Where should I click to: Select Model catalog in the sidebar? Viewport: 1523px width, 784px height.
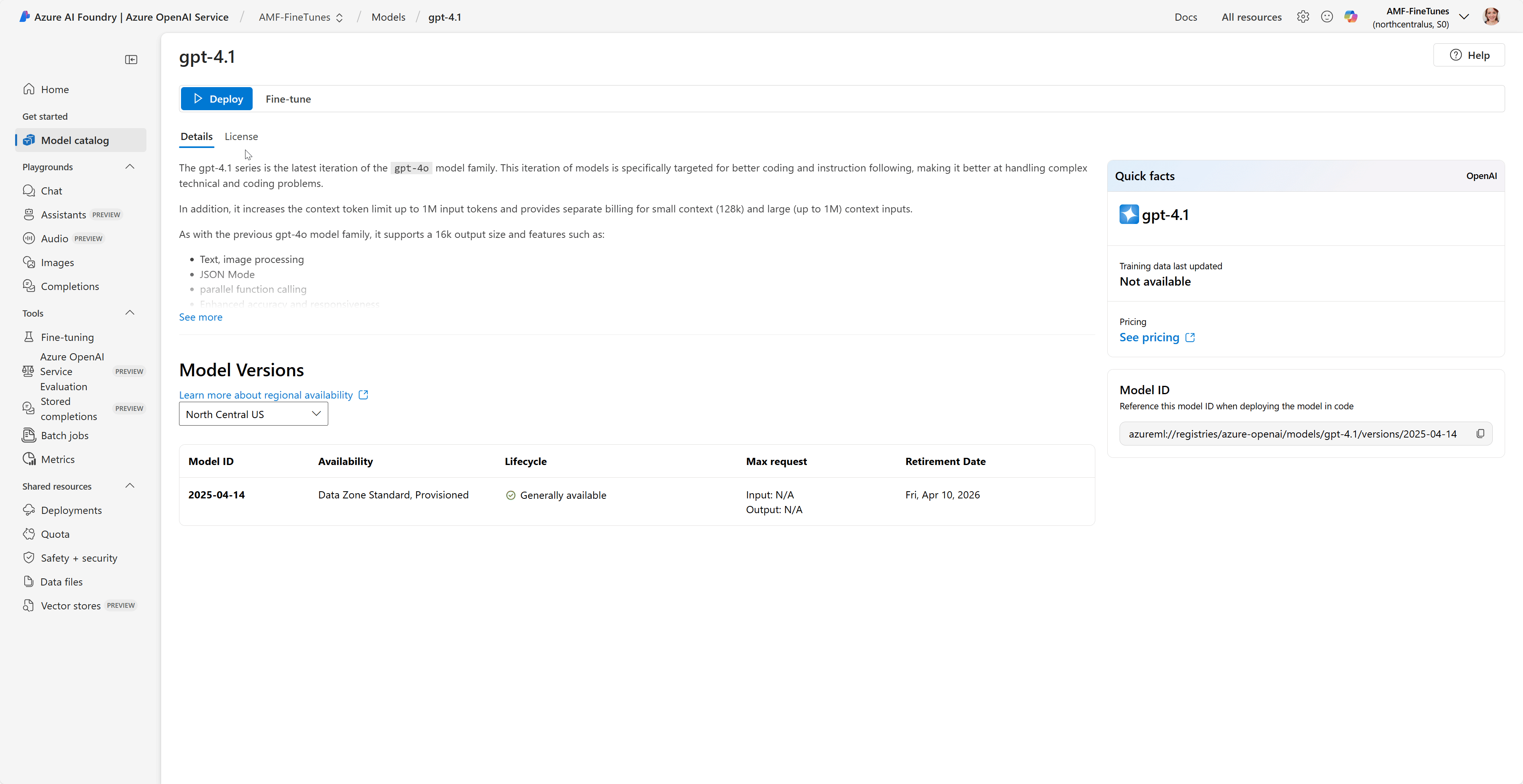pos(80,140)
